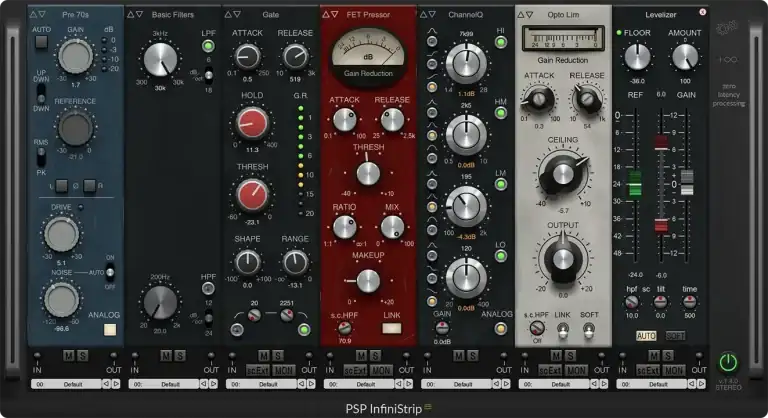The width and height of the screenshot is (768, 418).
Task: Click the scExt button under the Gate module
Action: click(258, 370)
